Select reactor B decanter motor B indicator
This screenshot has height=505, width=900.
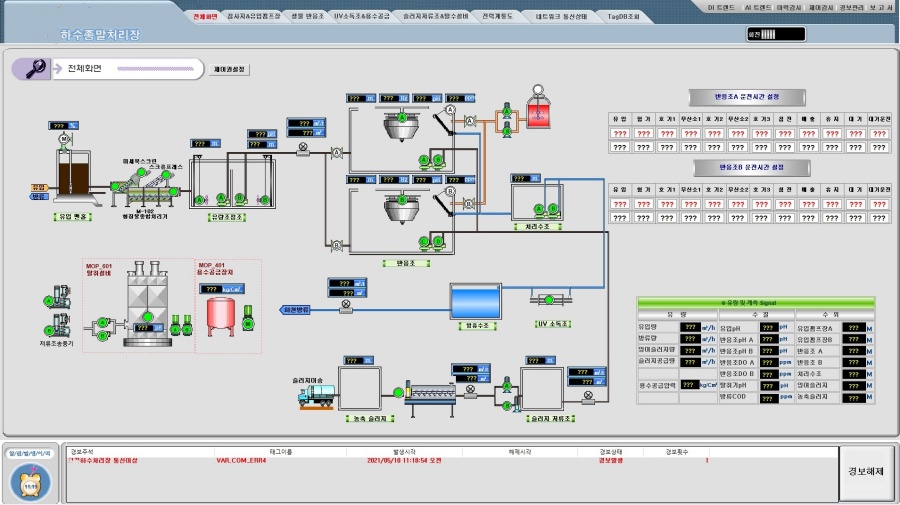(402, 200)
